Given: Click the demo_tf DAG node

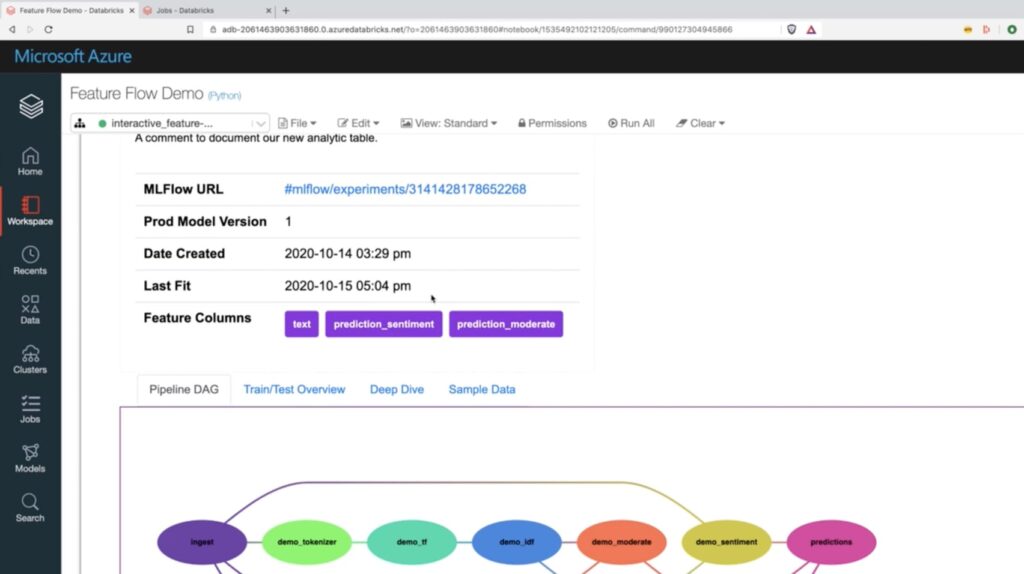Looking at the screenshot, I should click(x=411, y=542).
